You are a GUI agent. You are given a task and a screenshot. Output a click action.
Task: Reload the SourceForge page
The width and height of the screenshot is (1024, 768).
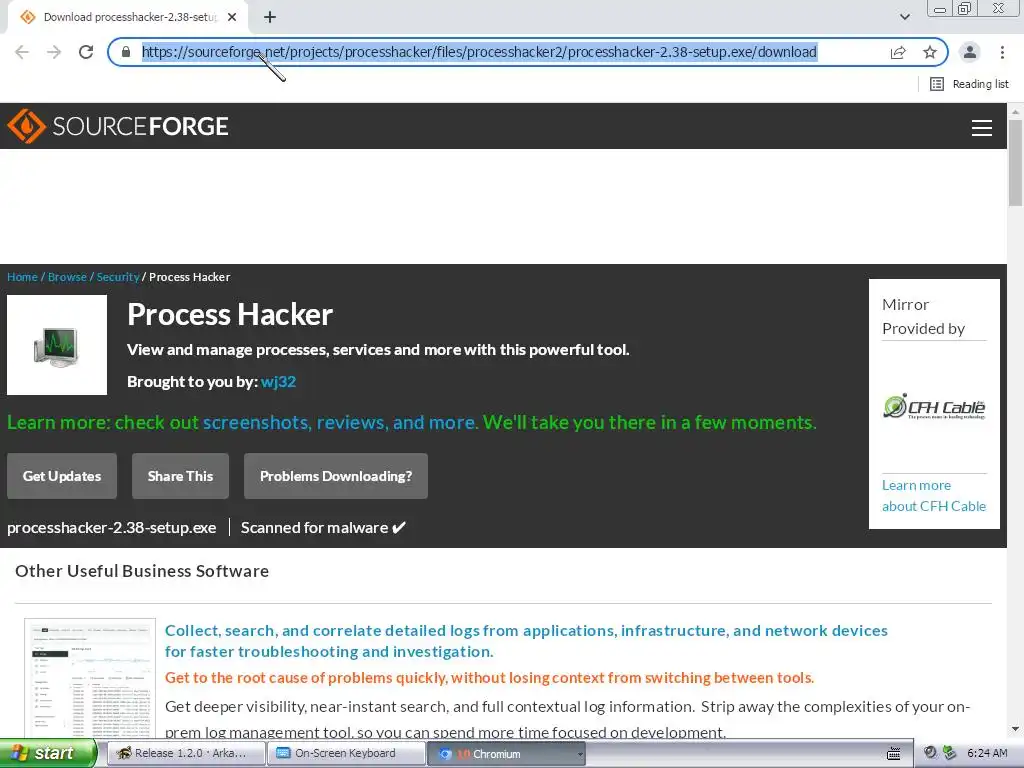coord(86,52)
